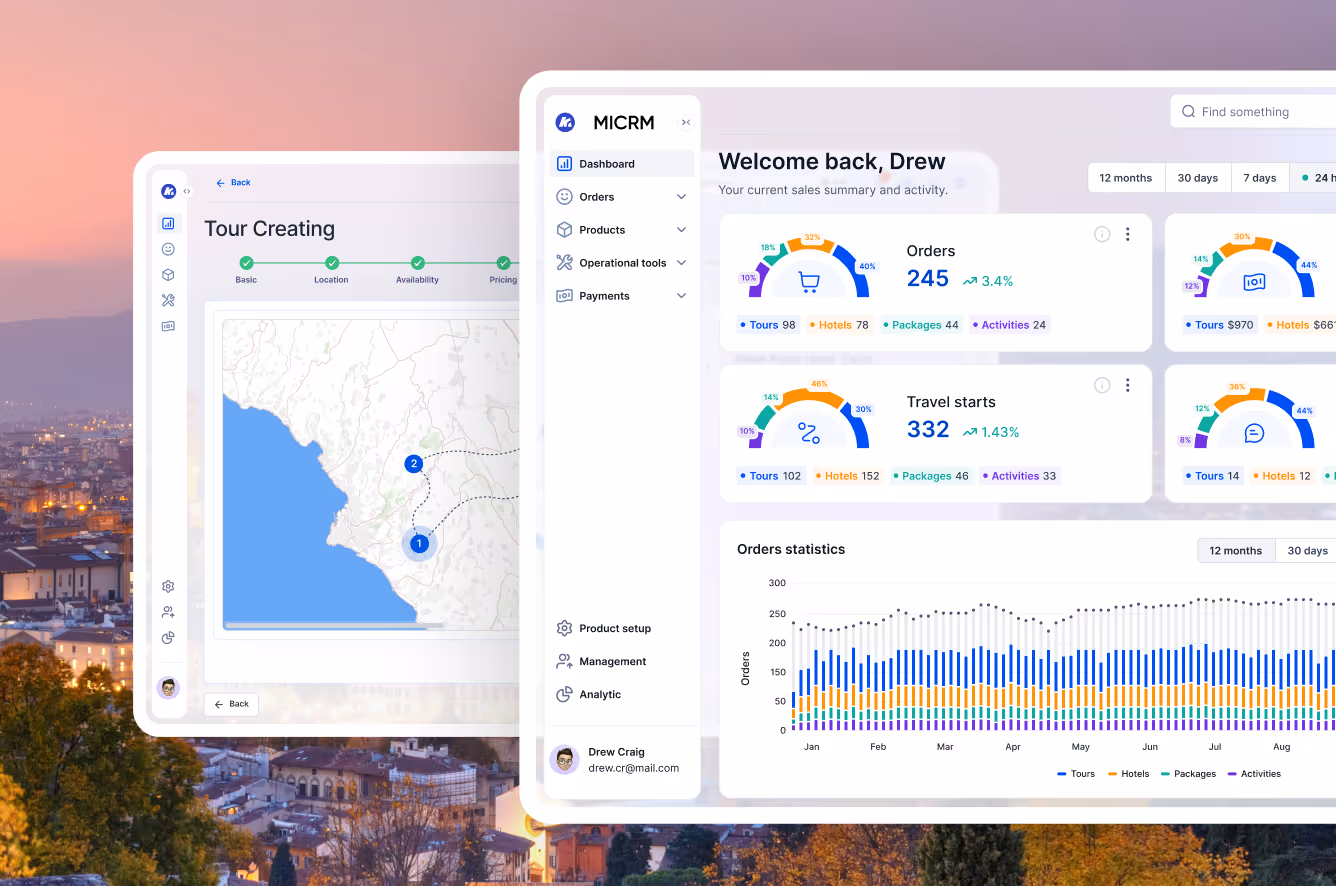Screen dimensions: 1336x886
Task: Click the Operational tools wrench icon
Action: pos(564,263)
